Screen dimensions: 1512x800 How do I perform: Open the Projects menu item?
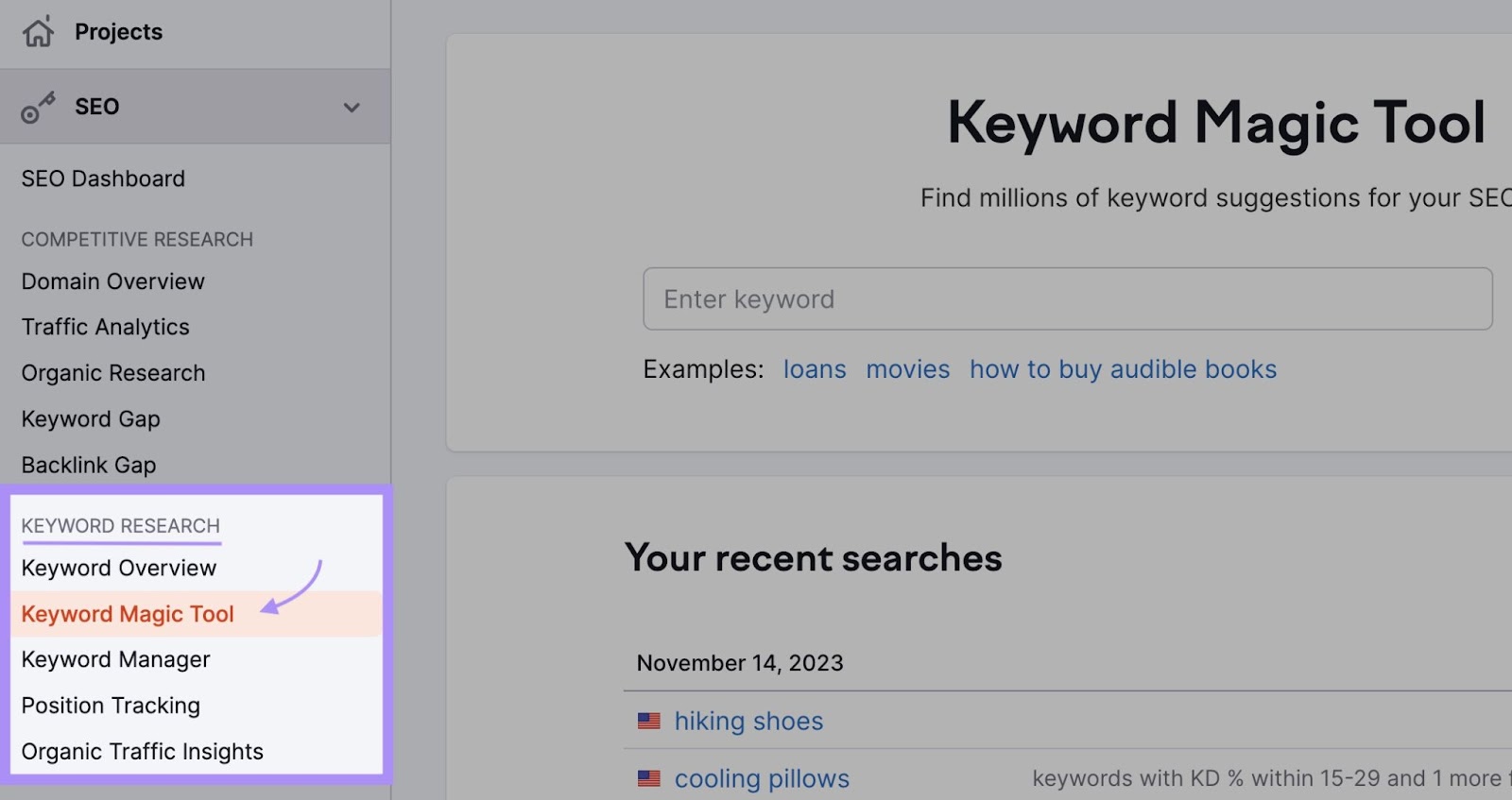tap(118, 32)
